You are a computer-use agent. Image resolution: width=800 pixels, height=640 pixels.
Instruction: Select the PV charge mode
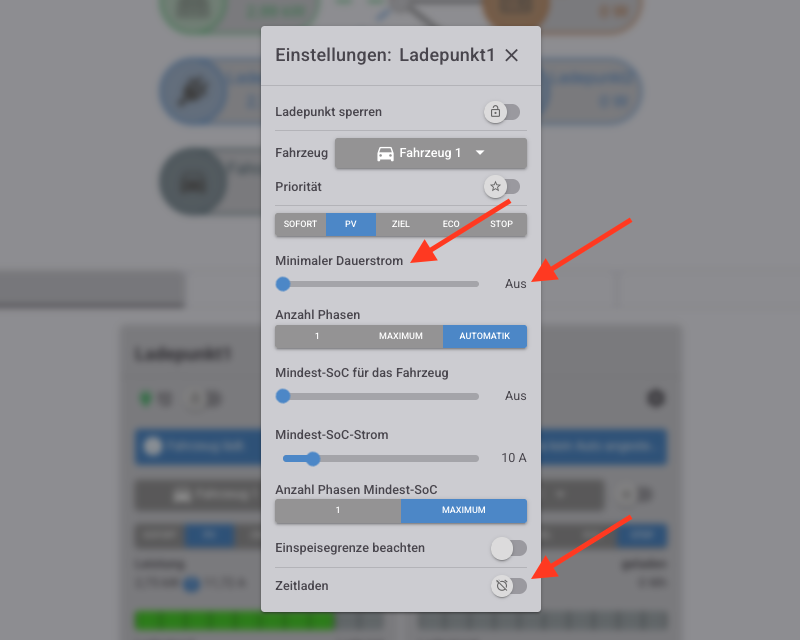pyautogui.click(x=351, y=224)
